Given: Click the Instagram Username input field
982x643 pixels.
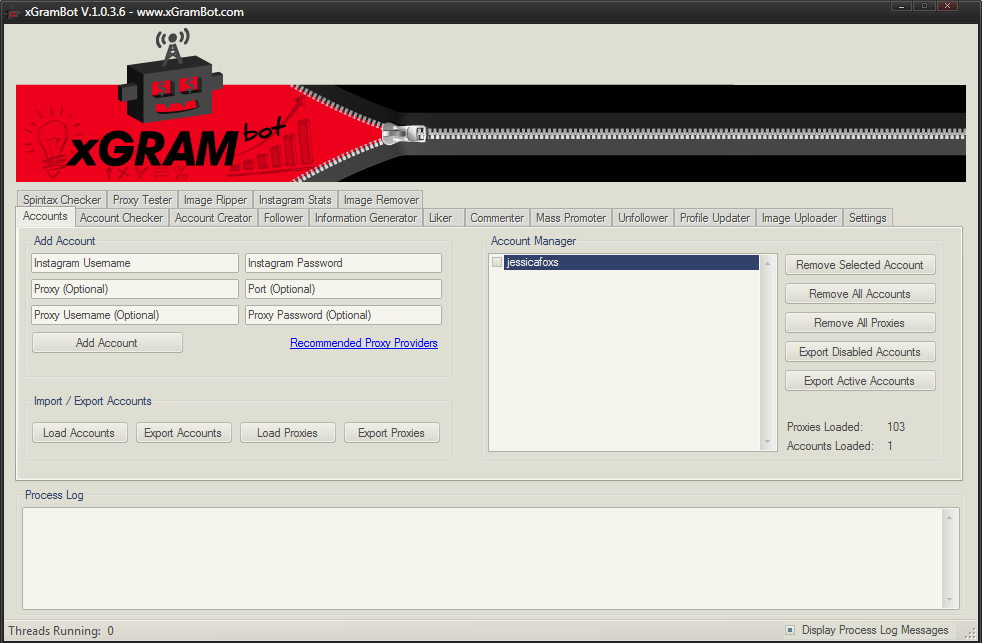Looking at the screenshot, I should coord(134,263).
